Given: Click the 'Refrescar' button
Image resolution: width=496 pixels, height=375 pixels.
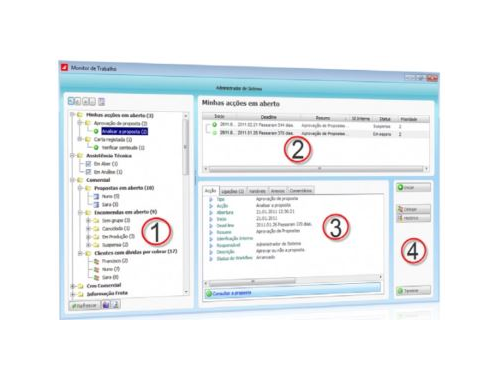Looking at the screenshot, I should click(85, 305).
